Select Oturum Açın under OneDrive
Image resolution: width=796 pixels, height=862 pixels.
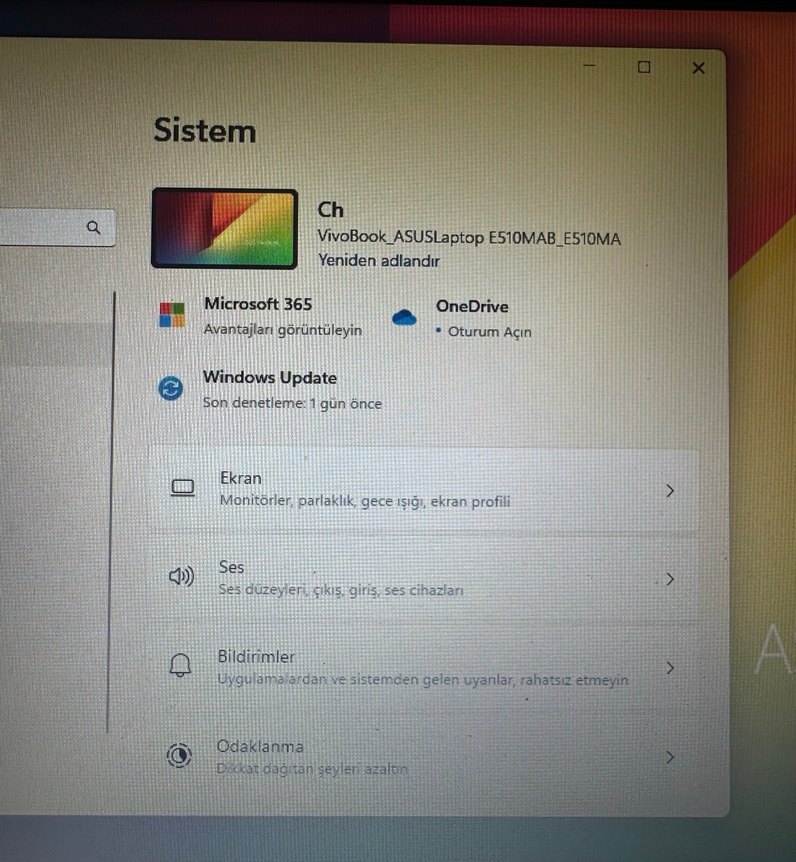tap(489, 331)
